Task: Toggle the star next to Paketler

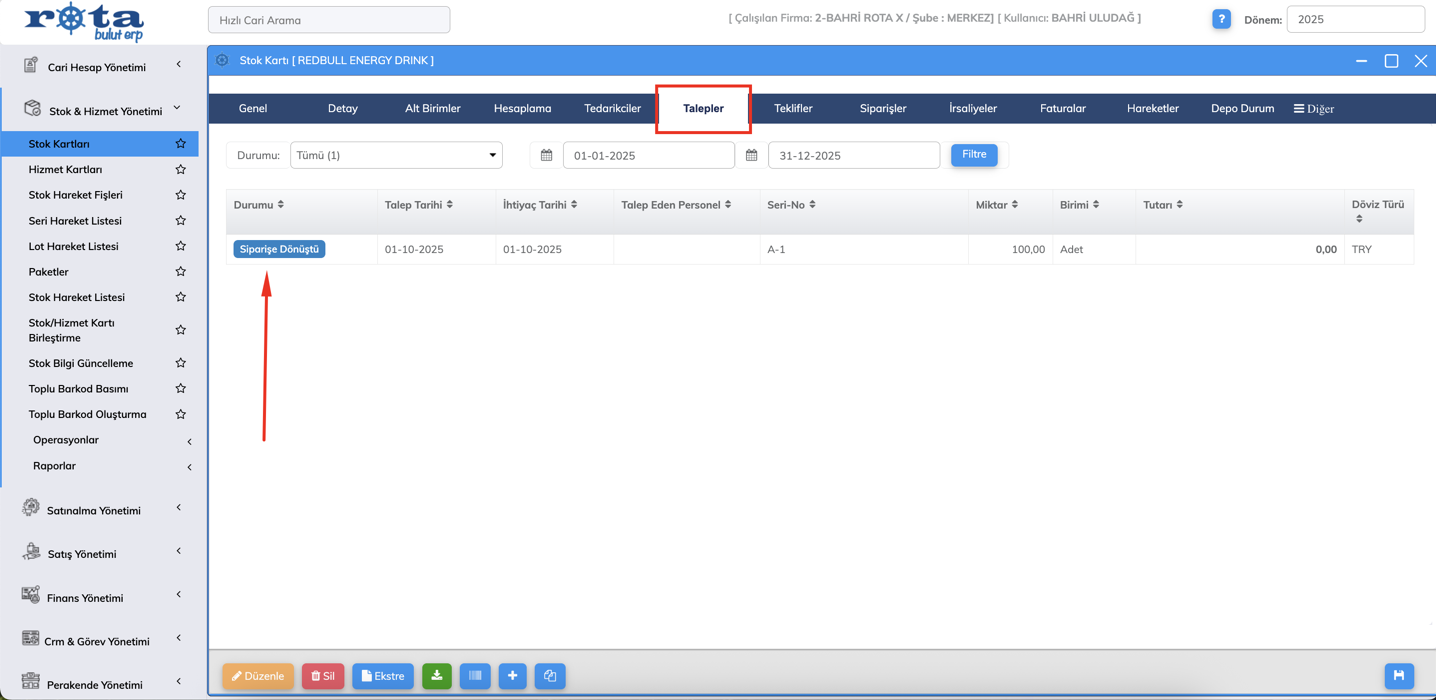Action: (180, 272)
